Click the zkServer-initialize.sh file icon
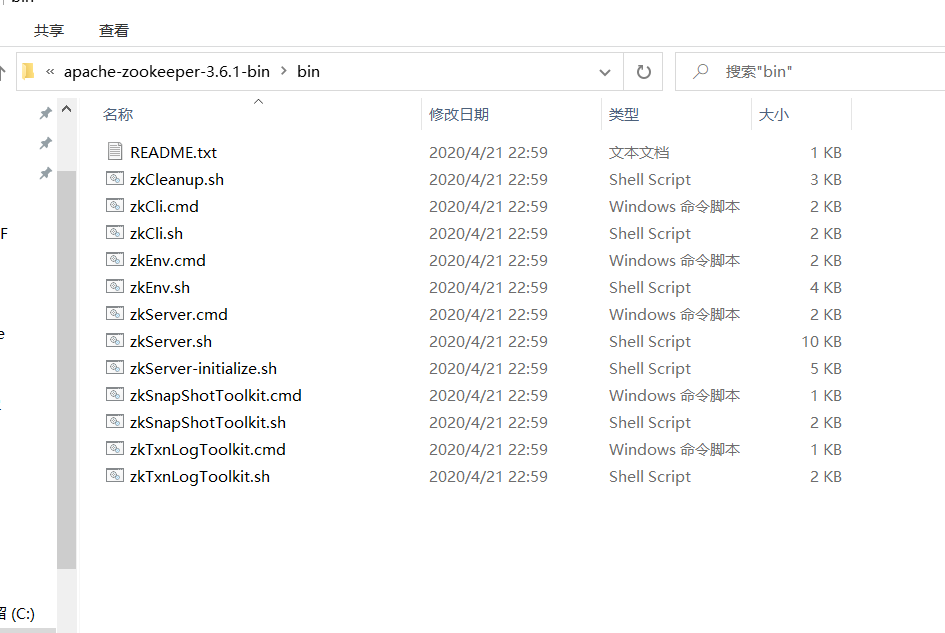945x633 pixels. click(x=115, y=368)
